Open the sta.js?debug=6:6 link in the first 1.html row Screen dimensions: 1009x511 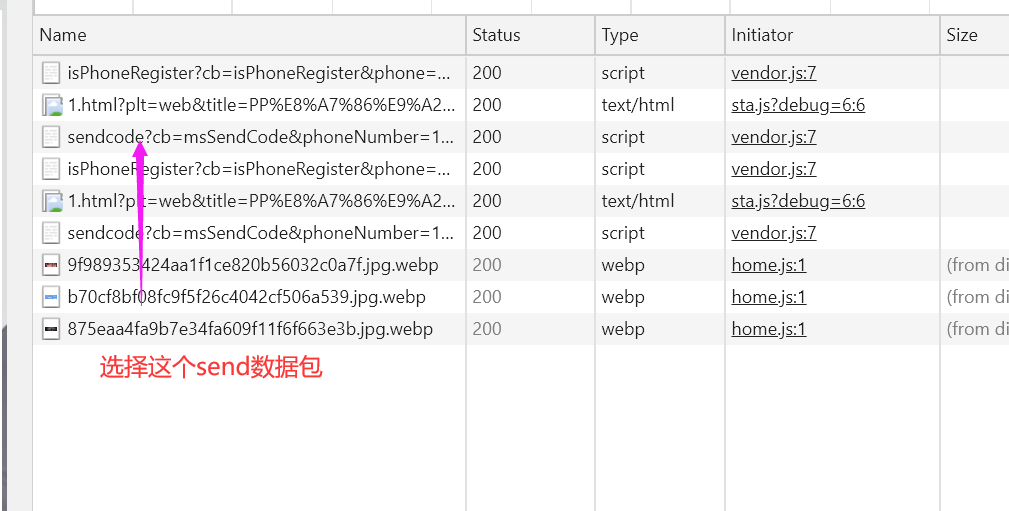[x=798, y=105]
